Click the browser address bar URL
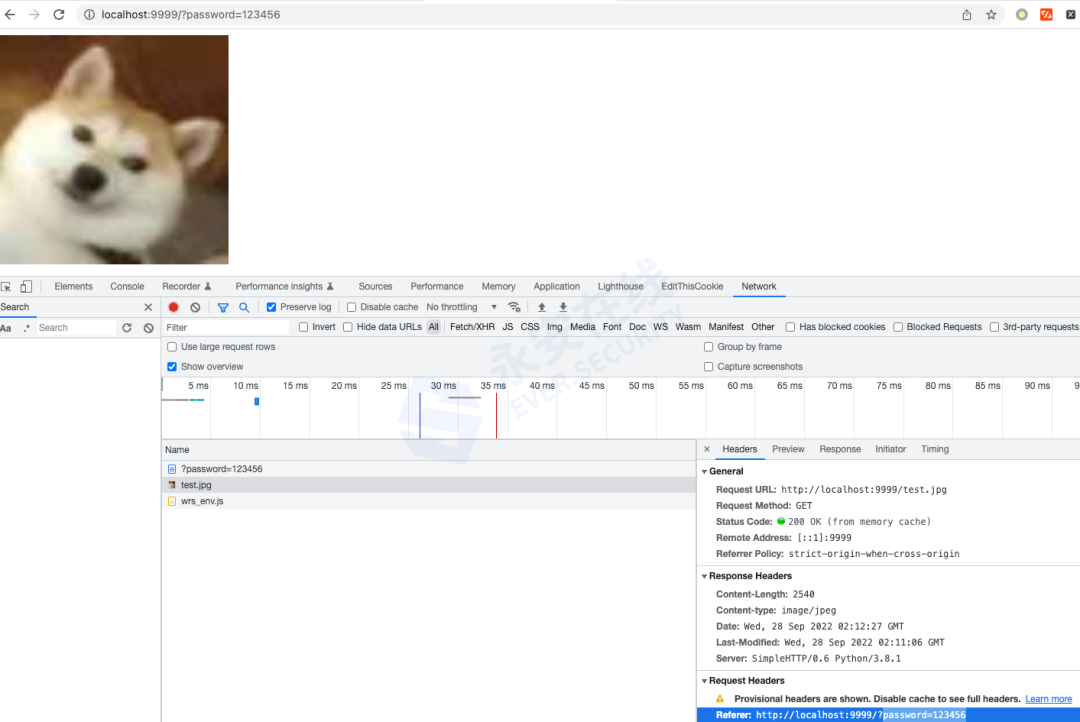Viewport: 1080px width, 722px height. (191, 14)
